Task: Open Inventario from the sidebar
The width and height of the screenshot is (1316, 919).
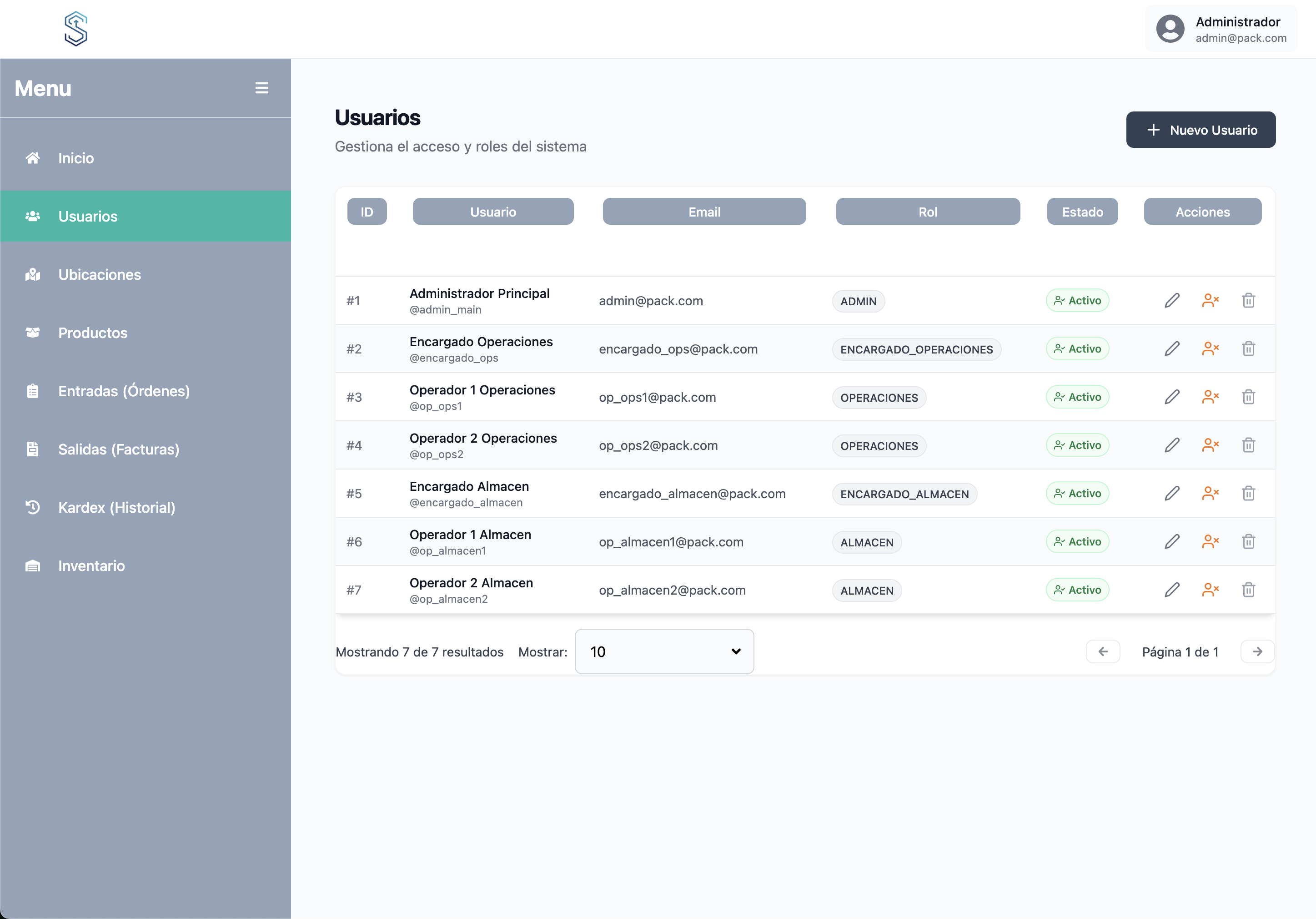Action: (x=91, y=566)
